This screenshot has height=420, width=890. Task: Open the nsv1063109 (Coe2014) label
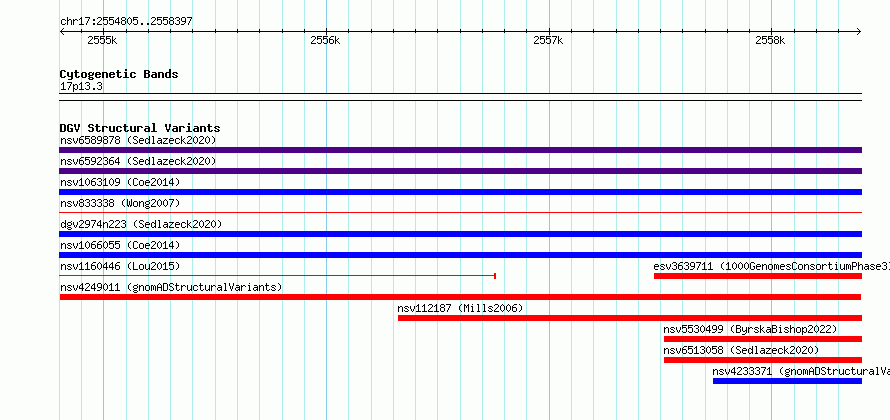[120, 182]
